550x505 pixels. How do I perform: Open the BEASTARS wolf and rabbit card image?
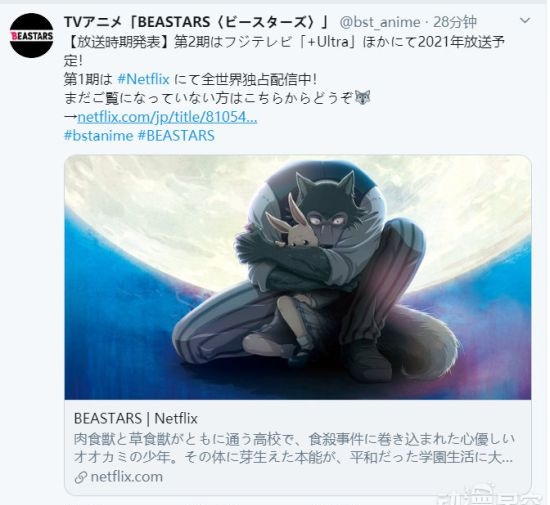[x=298, y=277]
